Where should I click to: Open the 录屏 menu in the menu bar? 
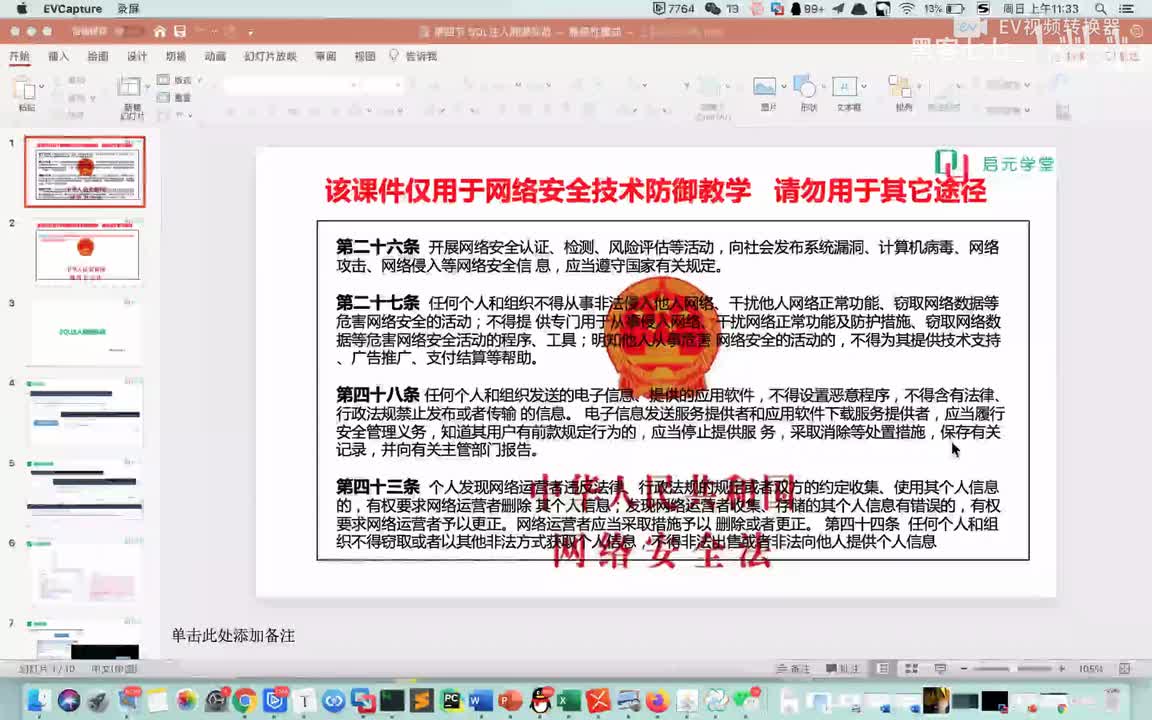(128, 9)
